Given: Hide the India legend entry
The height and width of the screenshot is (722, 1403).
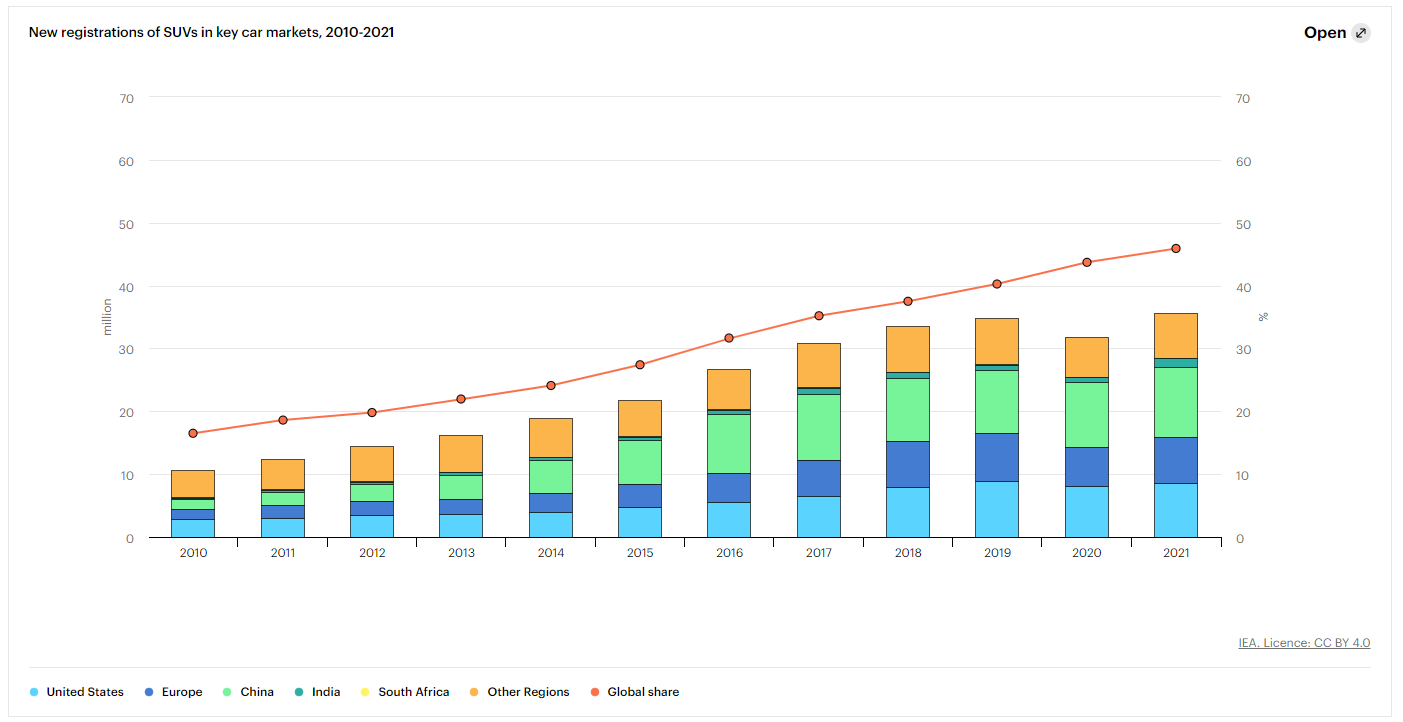Looking at the screenshot, I should click(317, 692).
